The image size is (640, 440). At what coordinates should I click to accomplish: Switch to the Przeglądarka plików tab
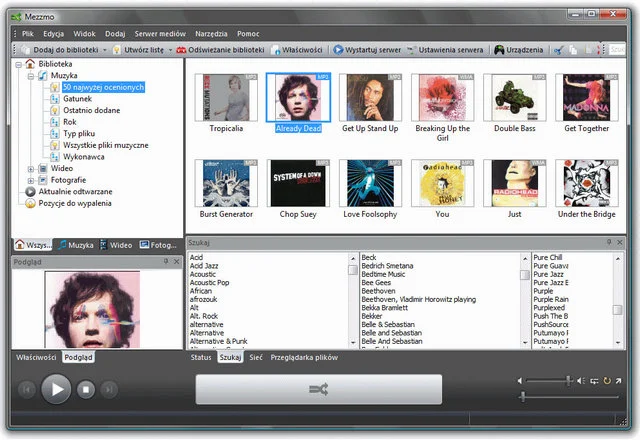(305, 357)
